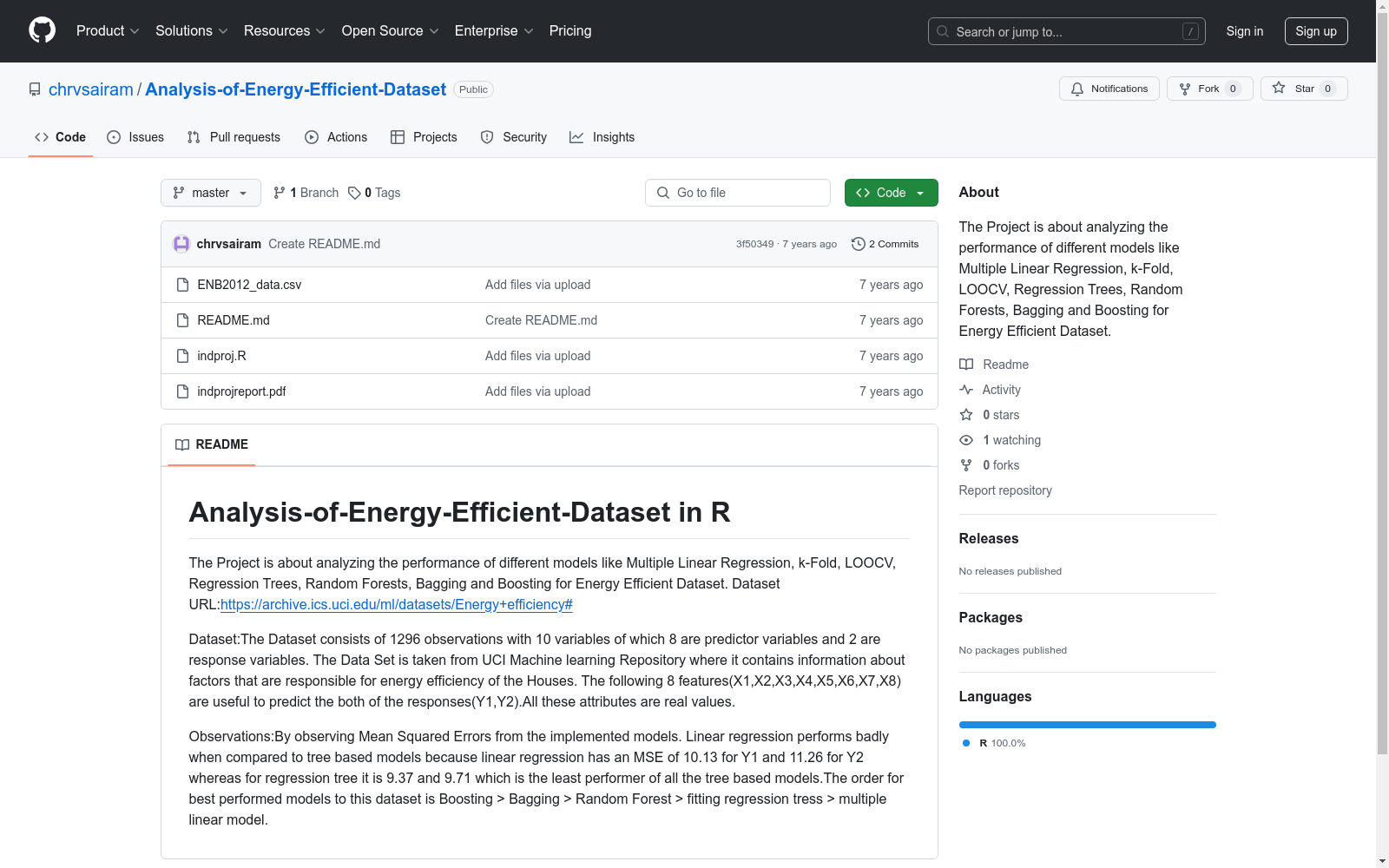This screenshot has width=1389, height=868.
Task: Open the Security tab
Action: click(514, 137)
